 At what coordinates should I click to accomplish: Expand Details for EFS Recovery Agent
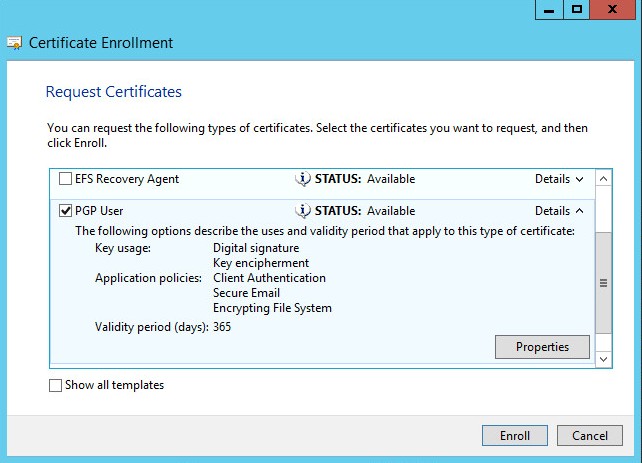[x=559, y=179]
